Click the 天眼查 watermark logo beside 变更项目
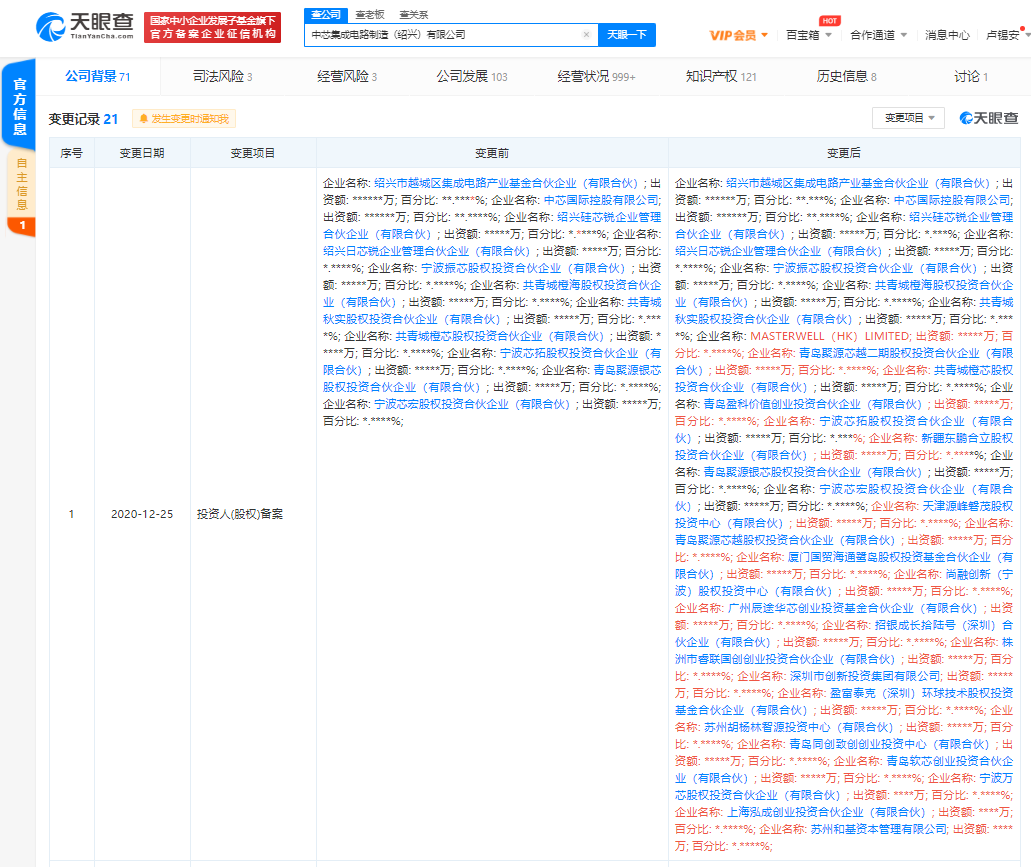Screen dimensions: 1031x867 [988, 119]
